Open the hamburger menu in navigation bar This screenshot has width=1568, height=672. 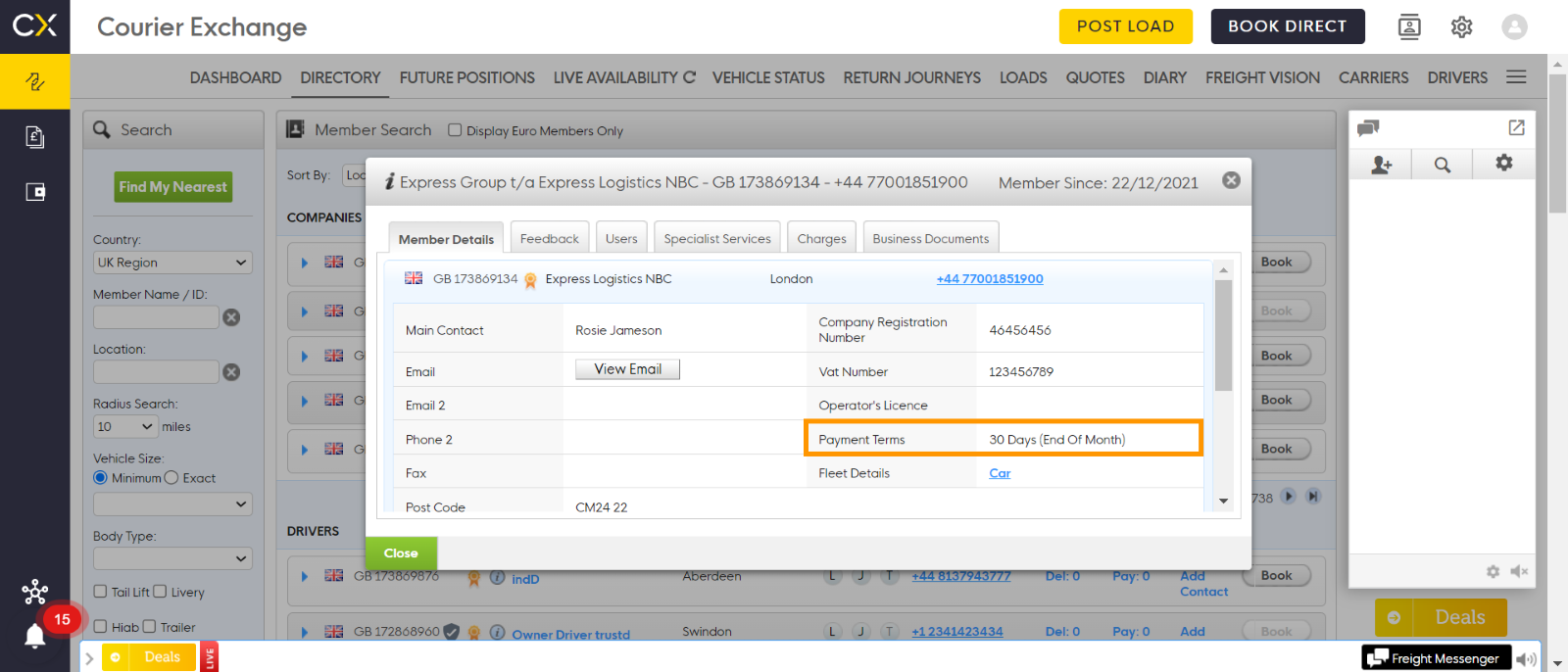pos(1516,77)
